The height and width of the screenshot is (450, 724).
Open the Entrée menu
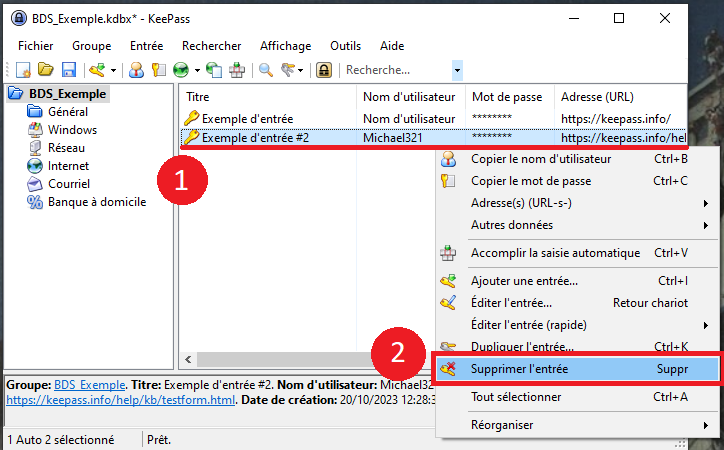[x=147, y=46]
